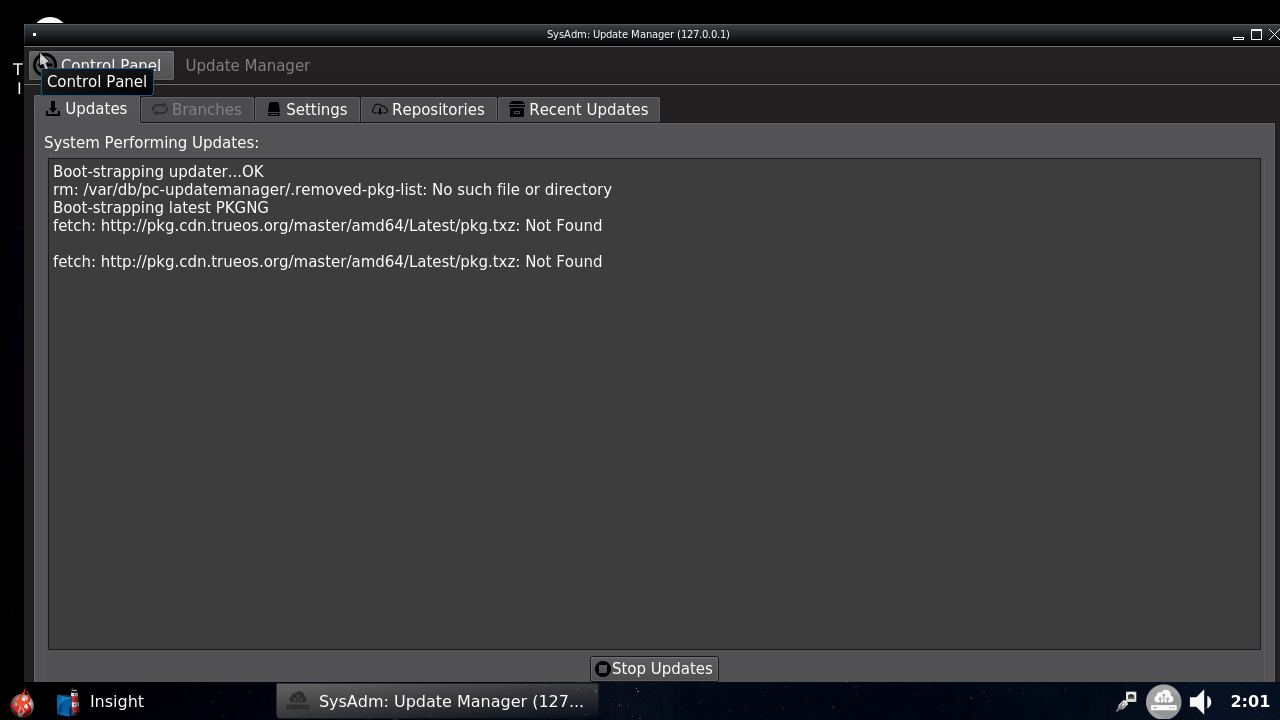Image resolution: width=1280 pixels, height=720 pixels.
Task: Select the Branches tab
Action: [197, 110]
